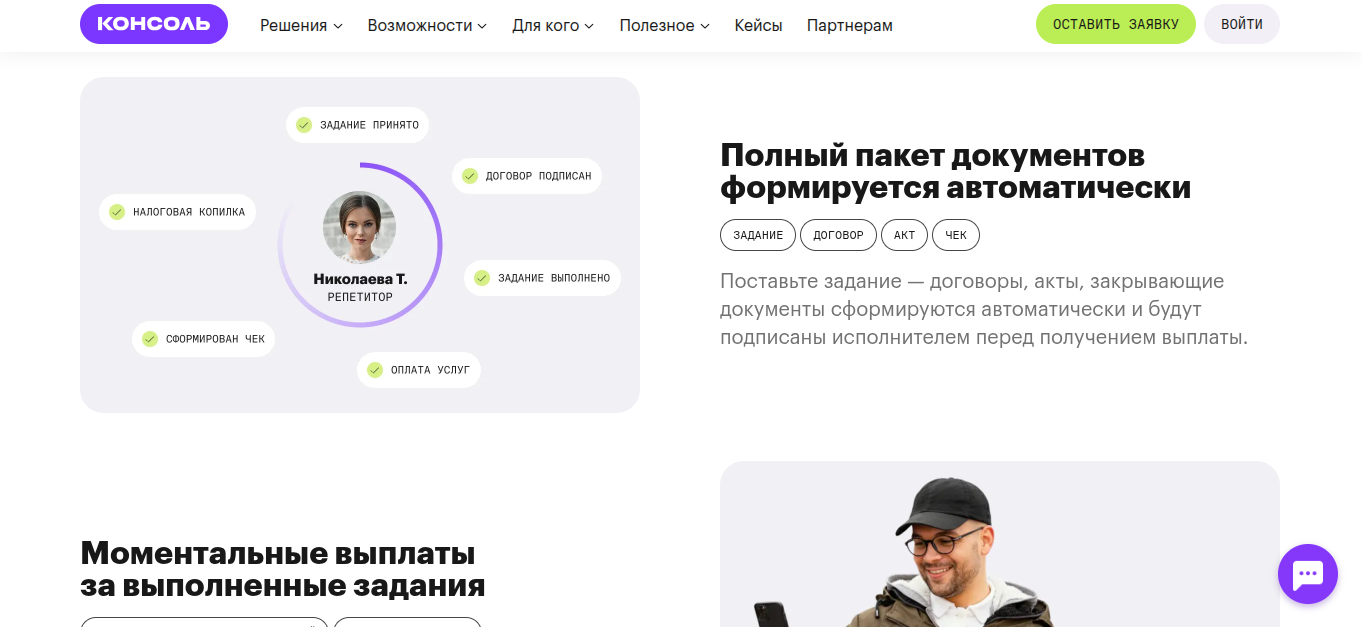This screenshot has height=627, width=1362.
Task: Click heading Моментальные выплаты за выполненные задания
Action: (x=283, y=569)
